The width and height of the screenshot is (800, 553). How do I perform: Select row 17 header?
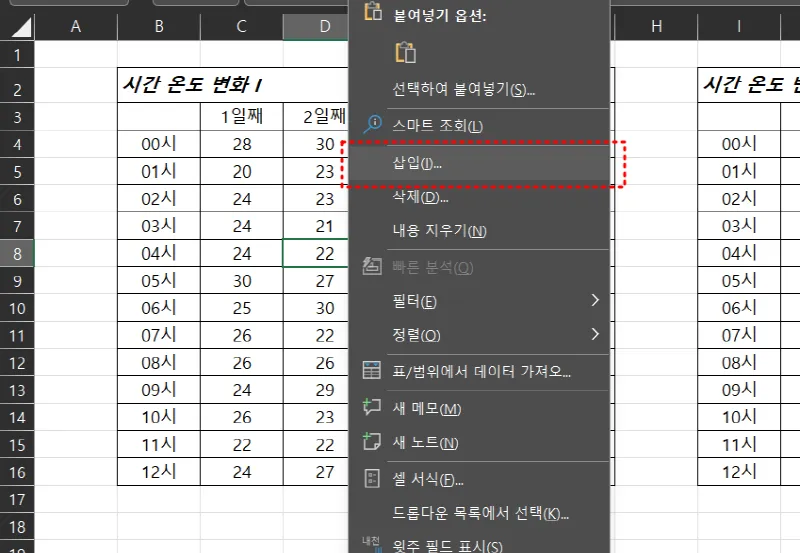point(17,499)
